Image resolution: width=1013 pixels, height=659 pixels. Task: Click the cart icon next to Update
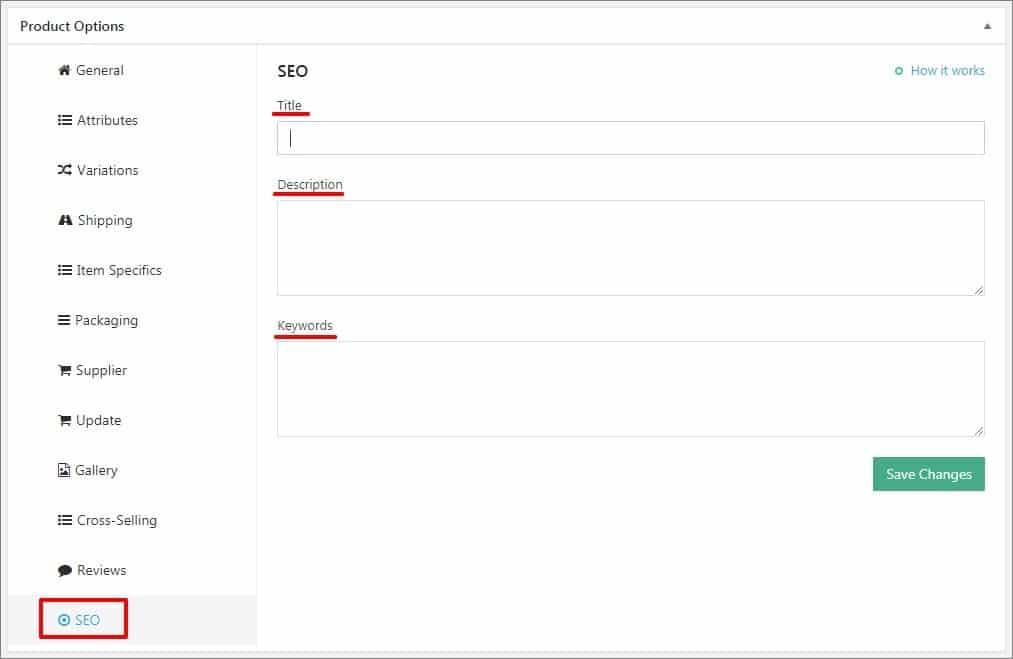click(65, 421)
